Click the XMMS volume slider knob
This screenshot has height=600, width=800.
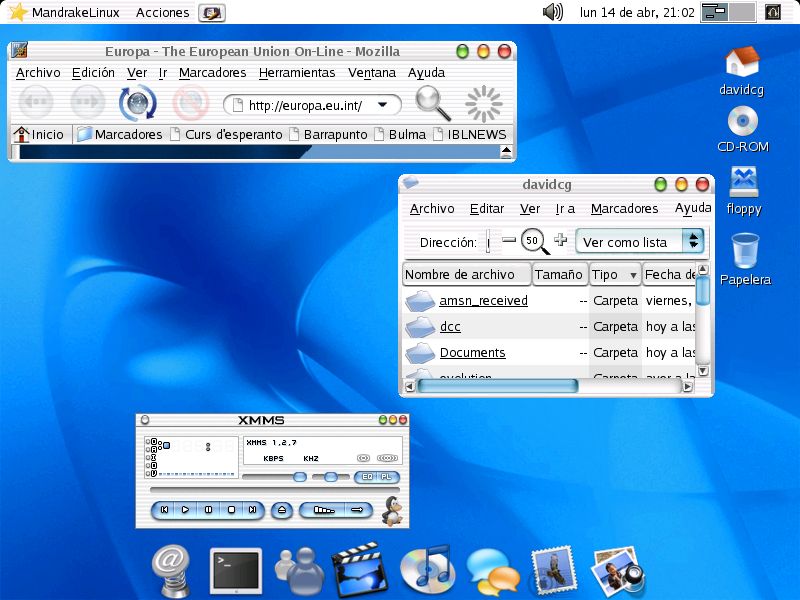point(300,477)
